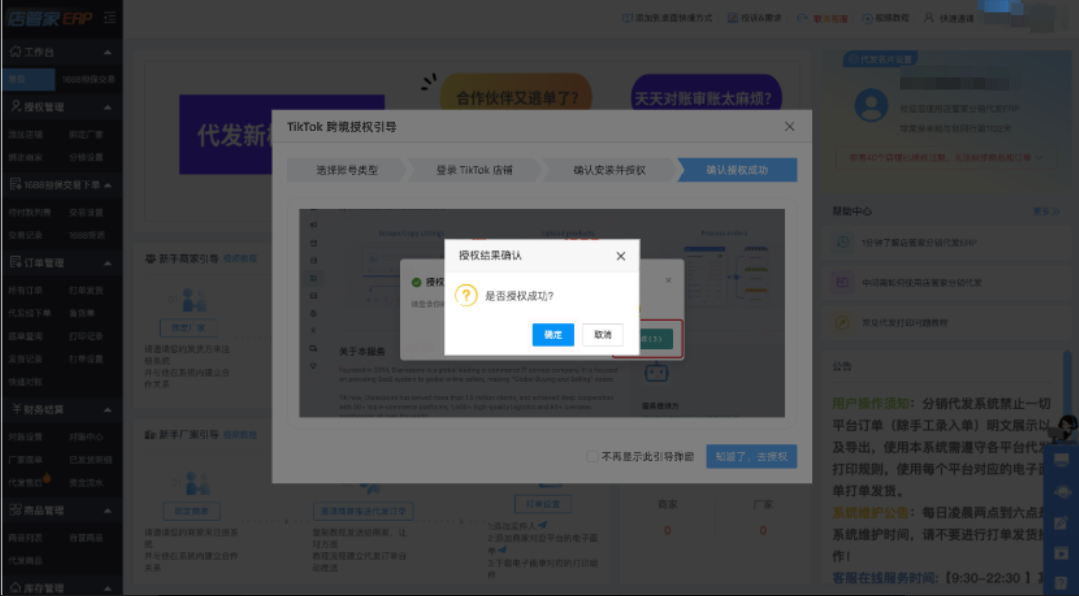1079x596 pixels.
Task: Collapse the 商品管理 sidebar section
Action: click(107, 511)
